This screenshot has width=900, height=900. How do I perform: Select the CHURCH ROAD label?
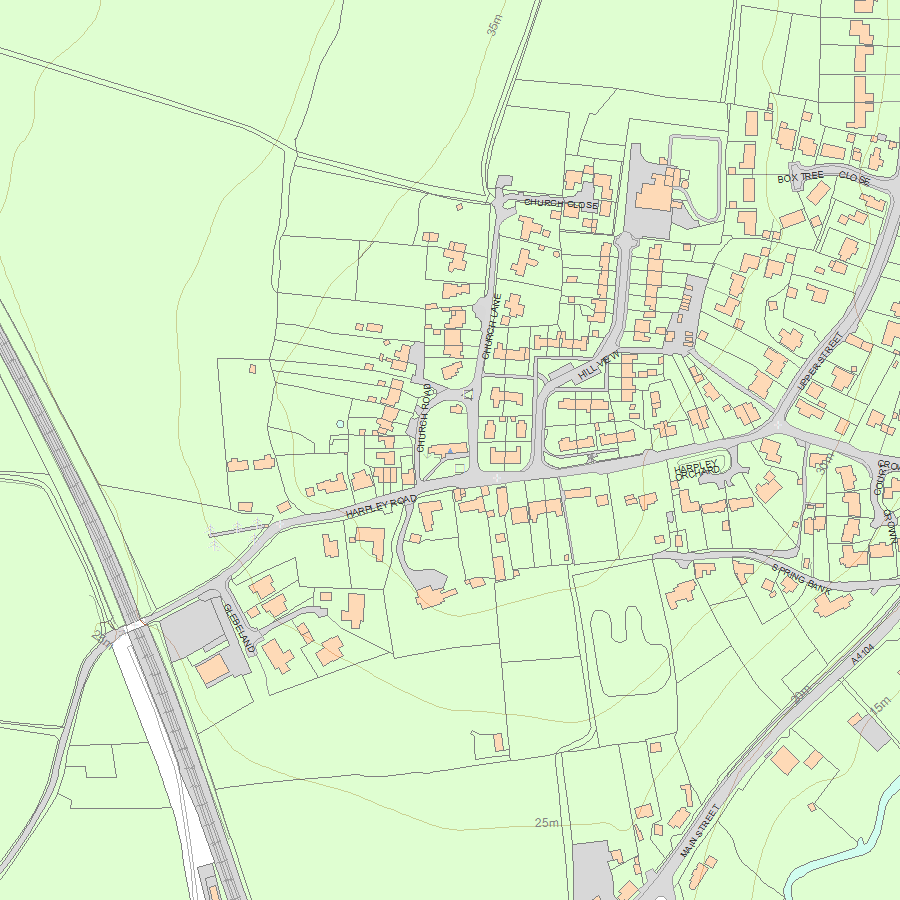click(424, 418)
